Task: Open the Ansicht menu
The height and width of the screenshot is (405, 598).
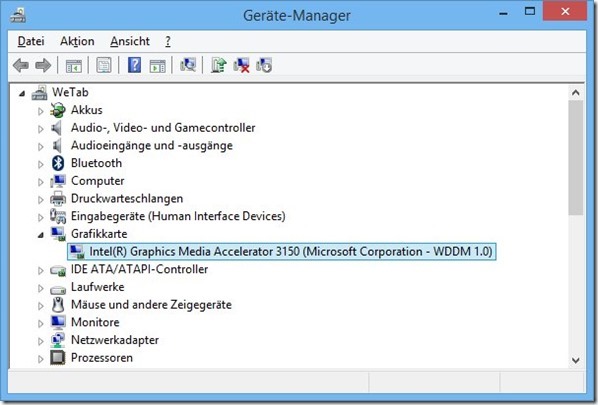Action: click(x=130, y=41)
